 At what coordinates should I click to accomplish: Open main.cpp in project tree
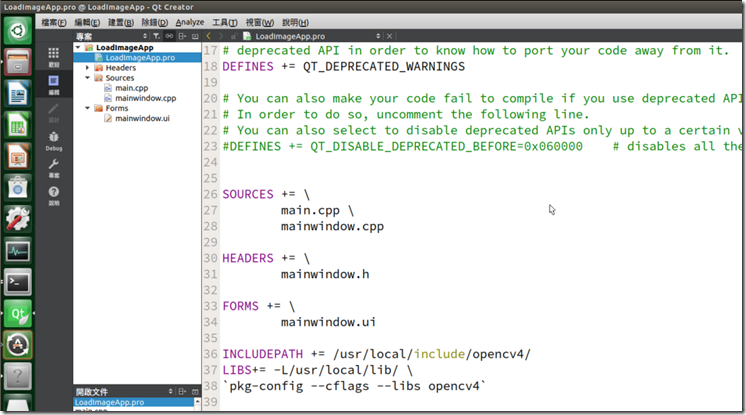[130, 88]
